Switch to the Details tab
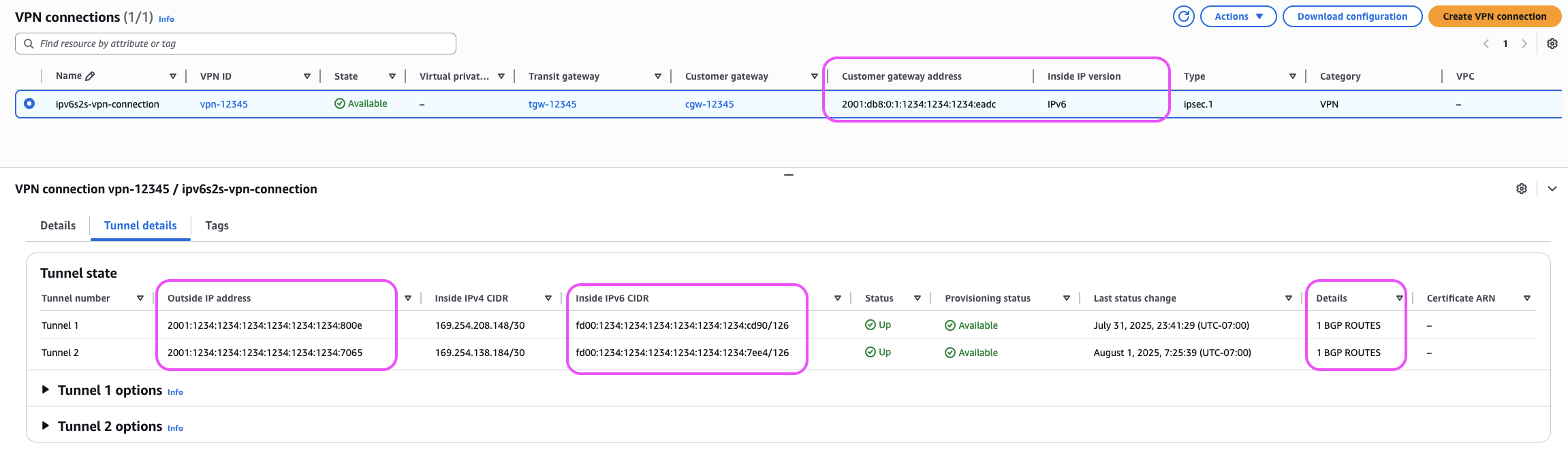The image size is (1568, 452). click(58, 225)
